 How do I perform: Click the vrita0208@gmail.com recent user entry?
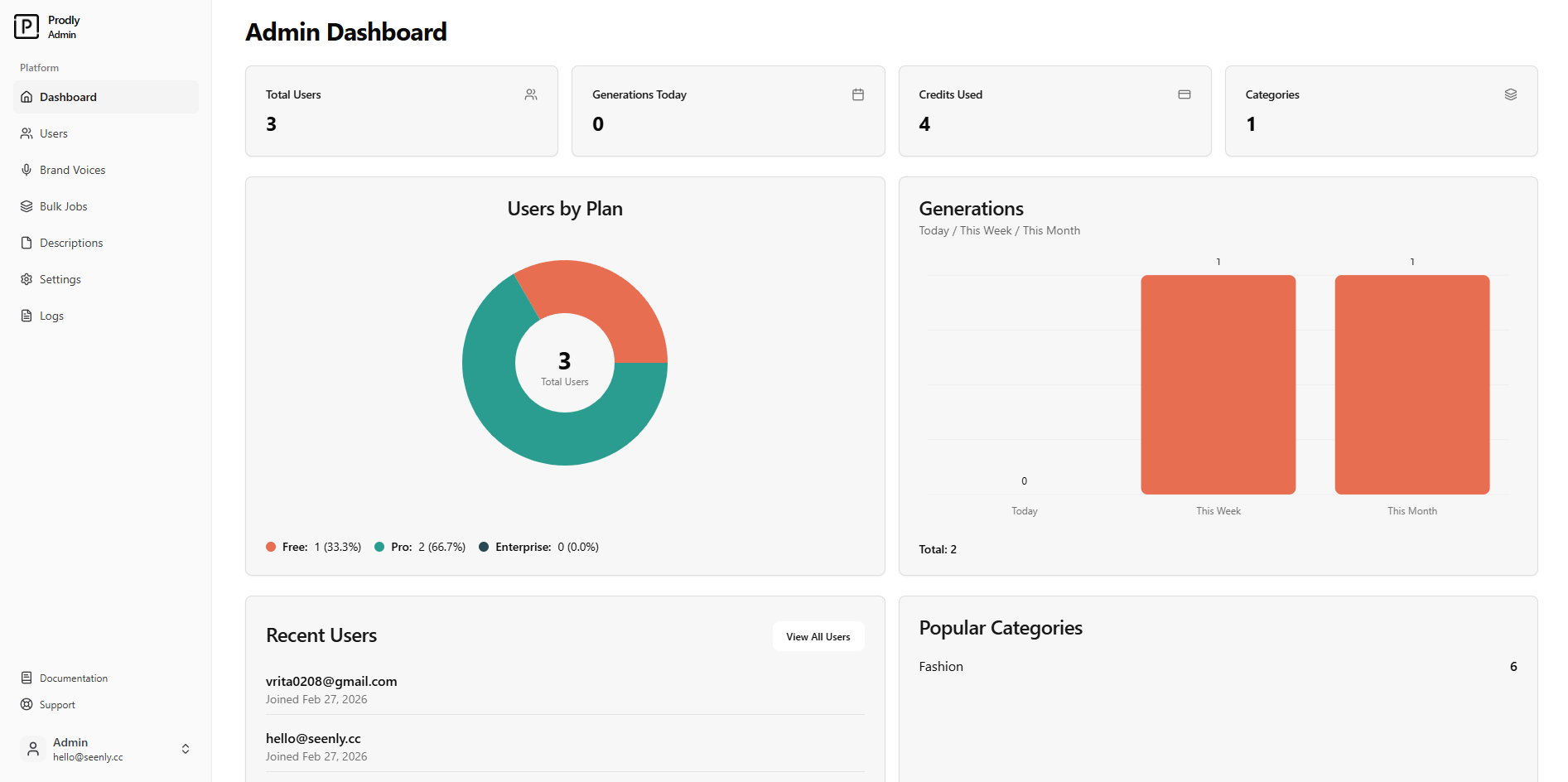click(x=331, y=682)
